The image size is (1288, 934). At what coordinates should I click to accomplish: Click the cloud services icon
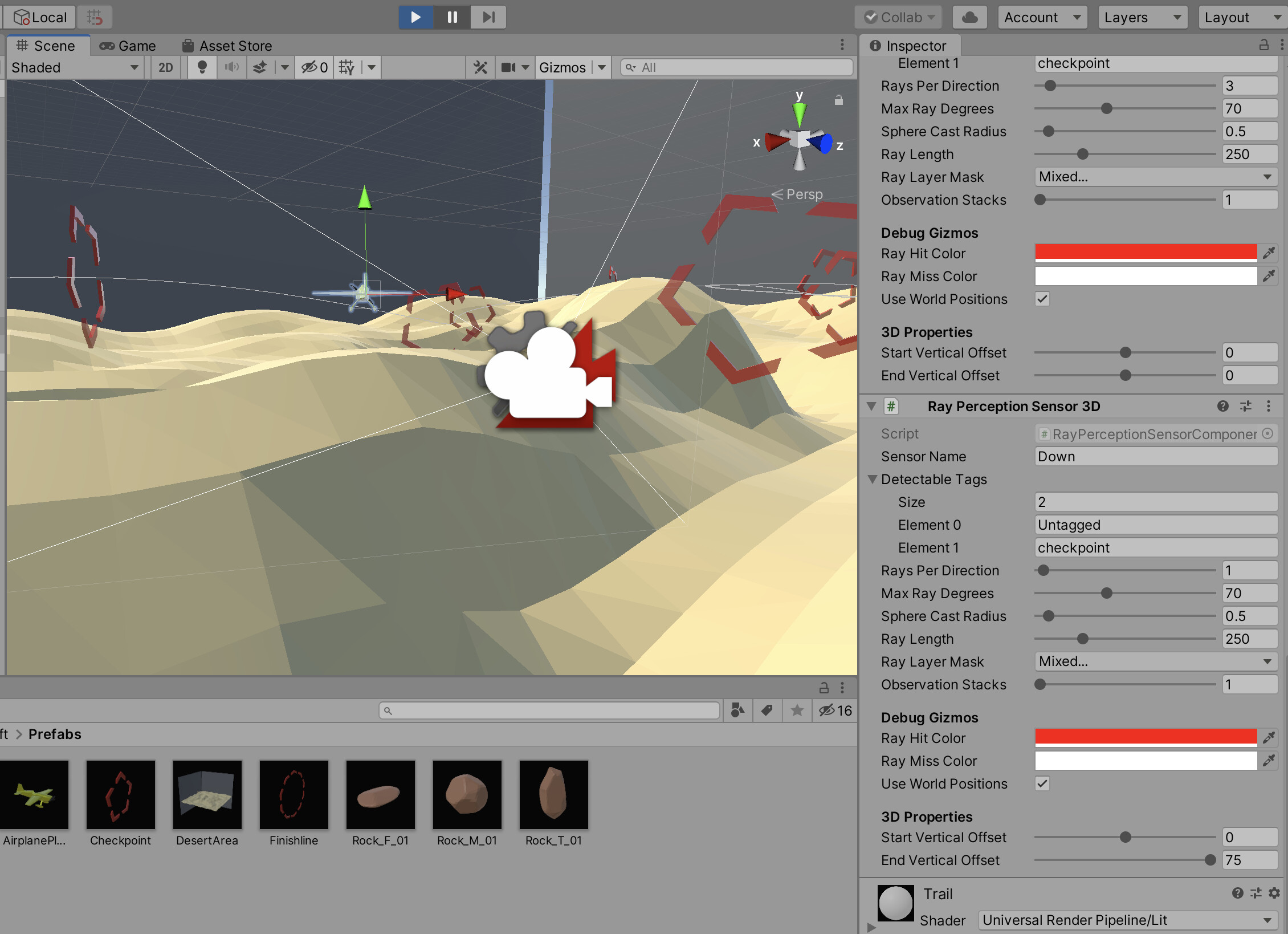[969, 17]
